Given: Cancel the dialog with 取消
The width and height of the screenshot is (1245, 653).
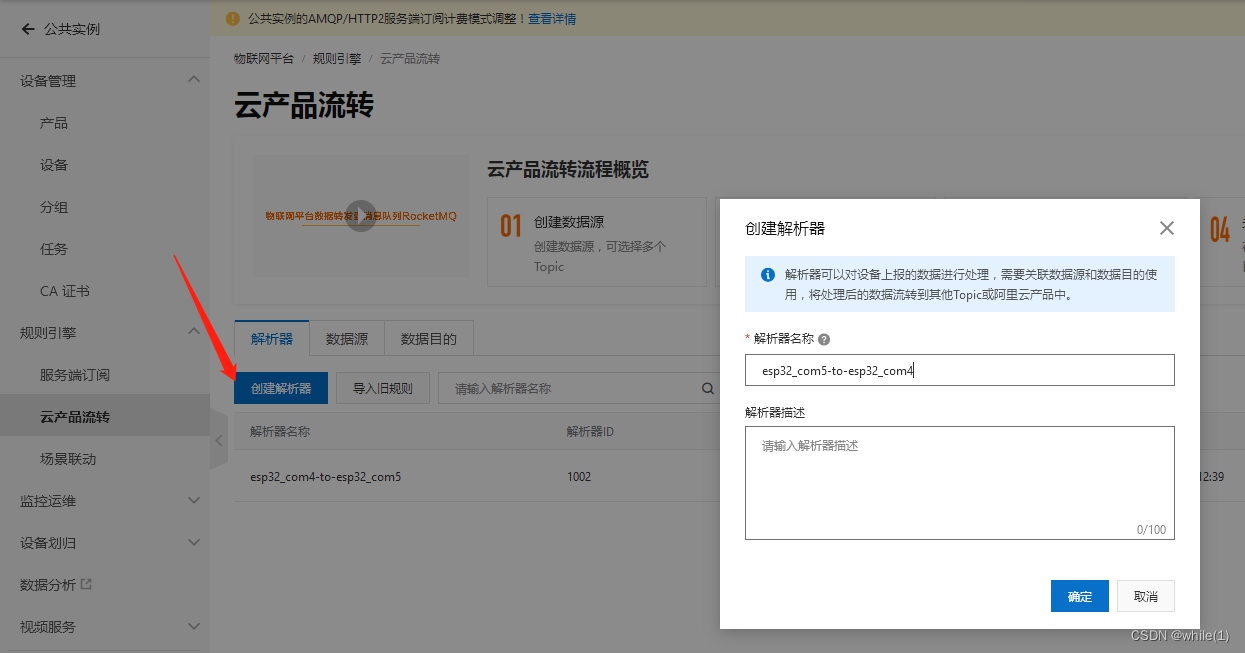Looking at the screenshot, I should pos(1145,595).
